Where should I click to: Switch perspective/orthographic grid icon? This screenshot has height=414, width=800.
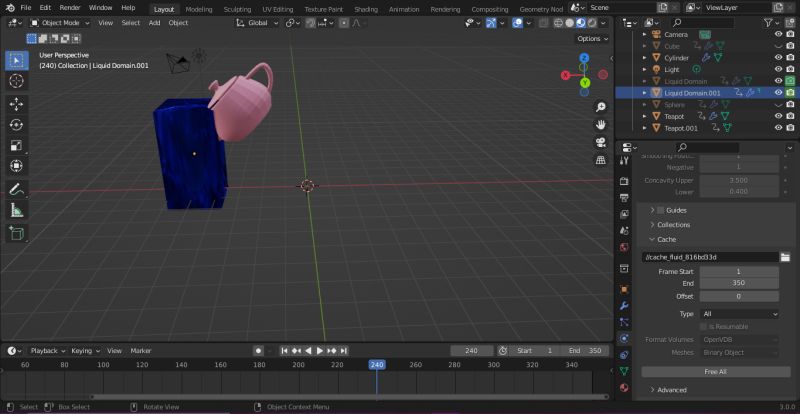pyautogui.click(x=601, y=160)
